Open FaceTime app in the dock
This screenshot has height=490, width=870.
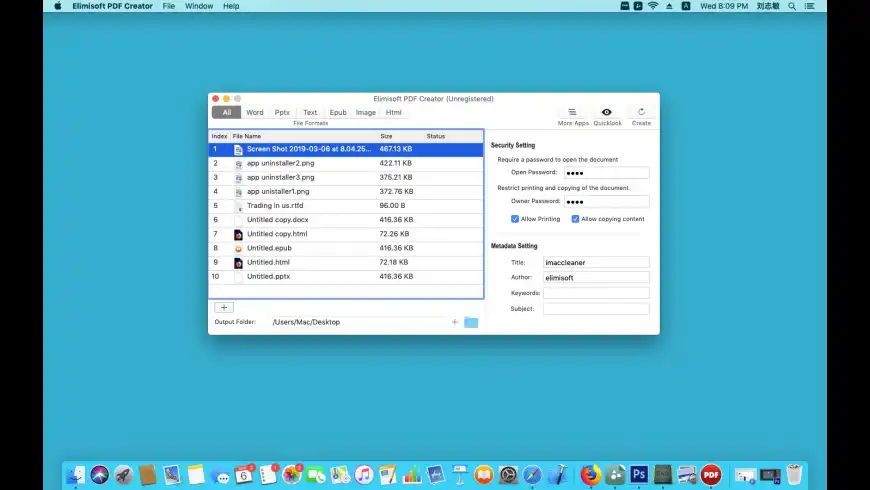(x=316, y=475)
